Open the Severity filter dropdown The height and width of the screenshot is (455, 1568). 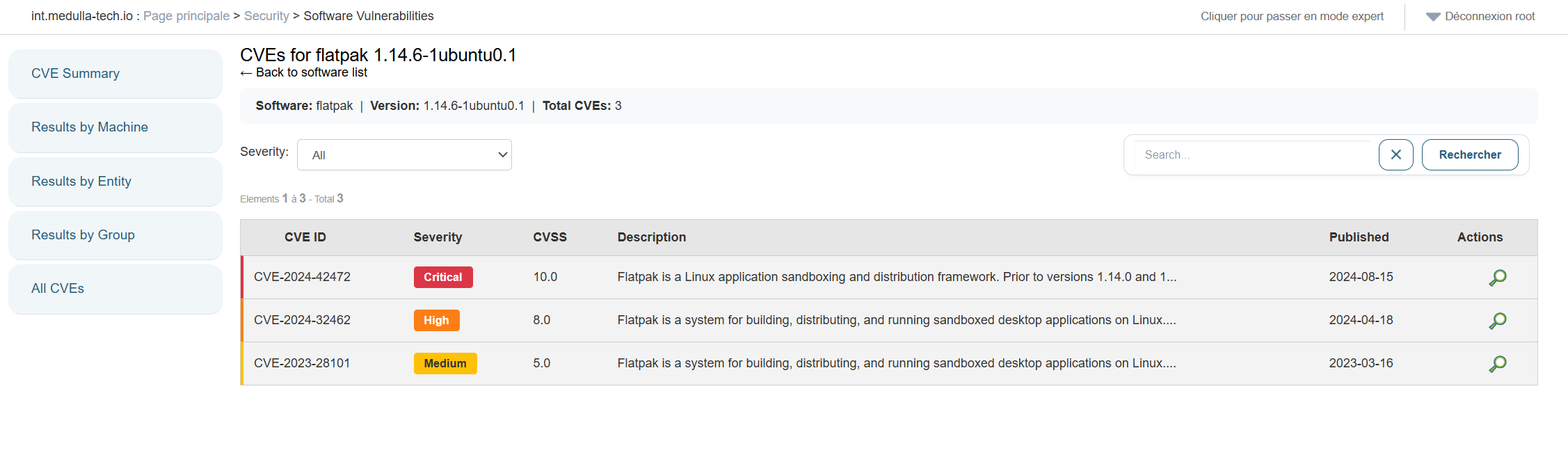[404, 154]
